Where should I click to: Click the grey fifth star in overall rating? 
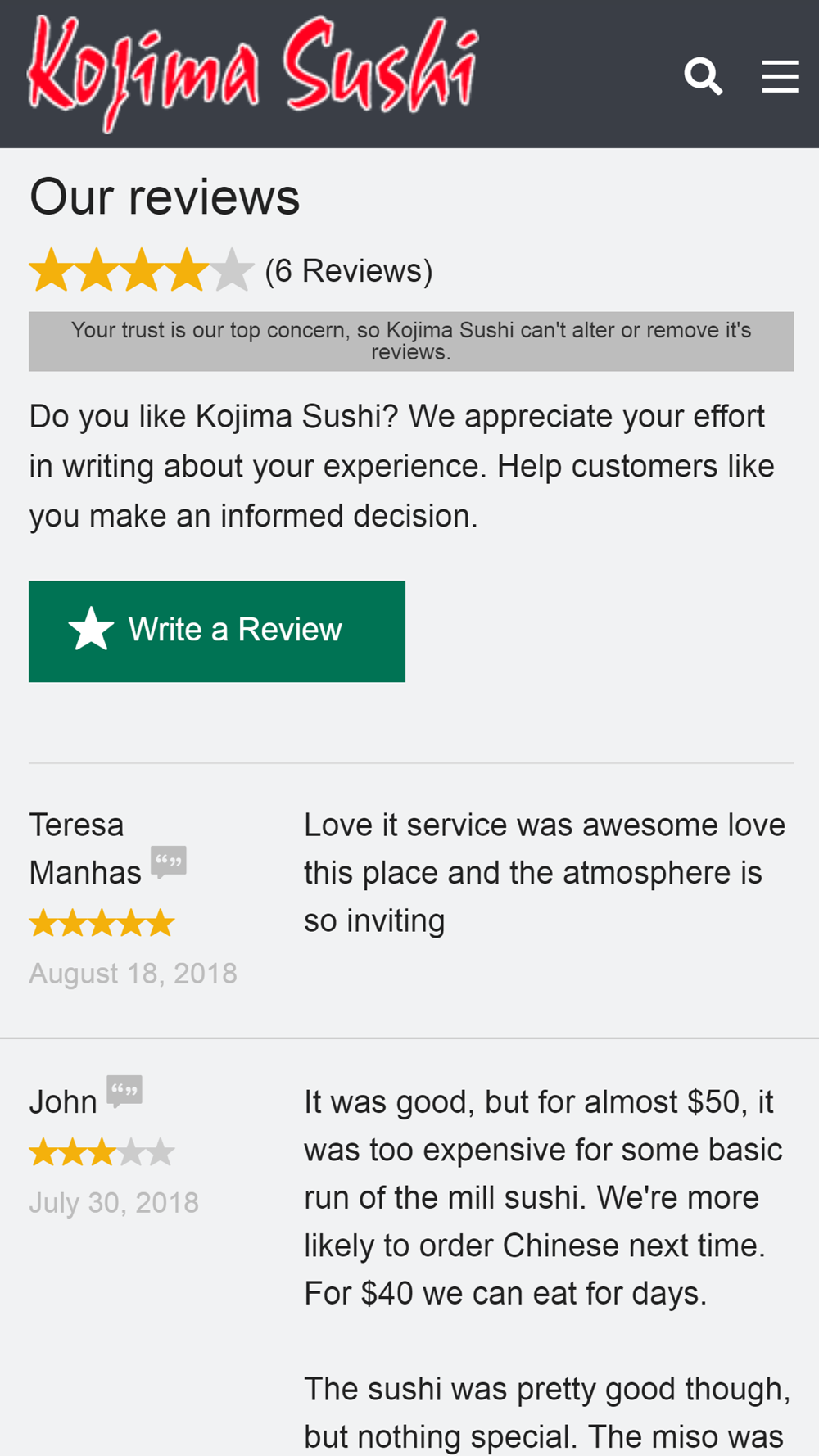pos(232,270)
